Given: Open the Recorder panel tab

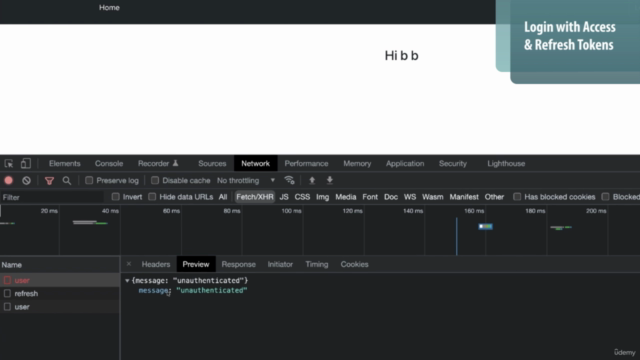Looking at the screenshot, I should (x=158, y=164).
